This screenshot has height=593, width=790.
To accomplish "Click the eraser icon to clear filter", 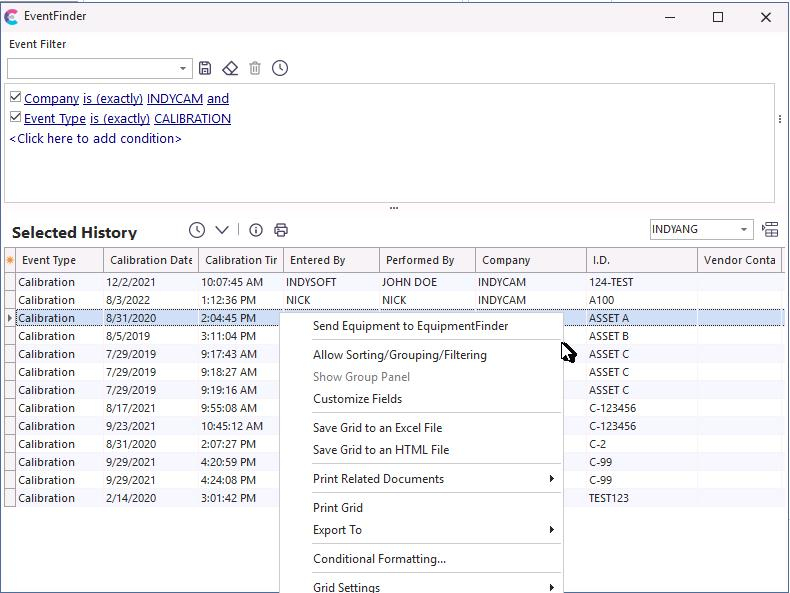I will point(230,68).
